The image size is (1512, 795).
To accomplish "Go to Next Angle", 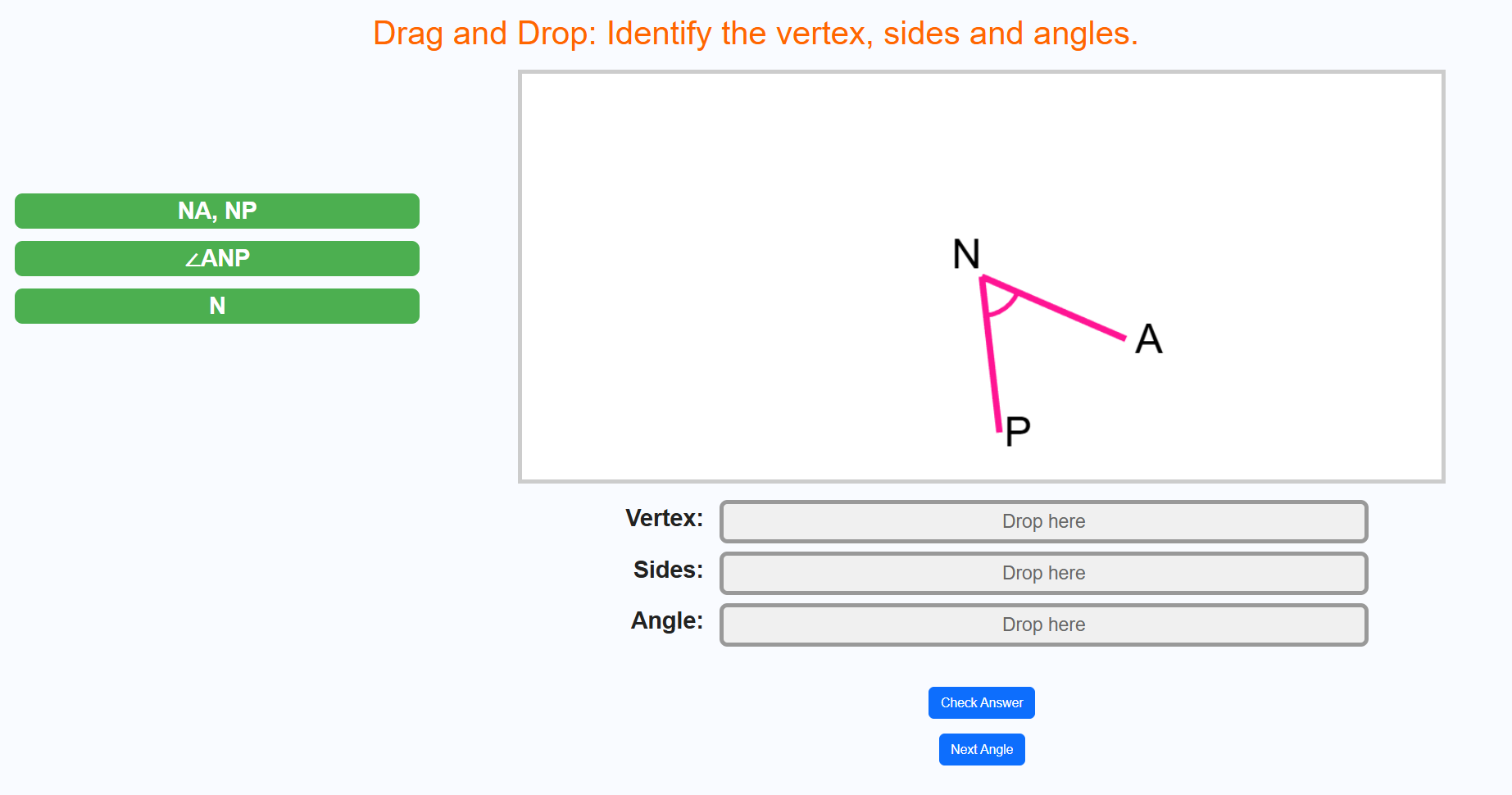I will point(981,749).
